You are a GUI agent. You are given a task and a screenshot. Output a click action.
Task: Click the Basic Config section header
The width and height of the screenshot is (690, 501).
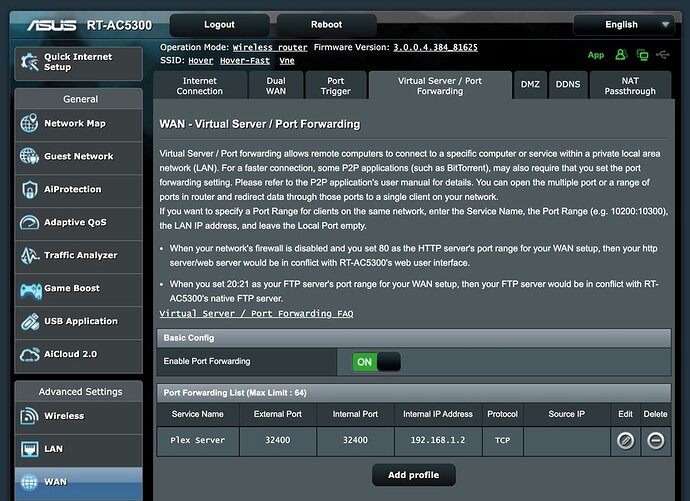[x=414, y=338]
